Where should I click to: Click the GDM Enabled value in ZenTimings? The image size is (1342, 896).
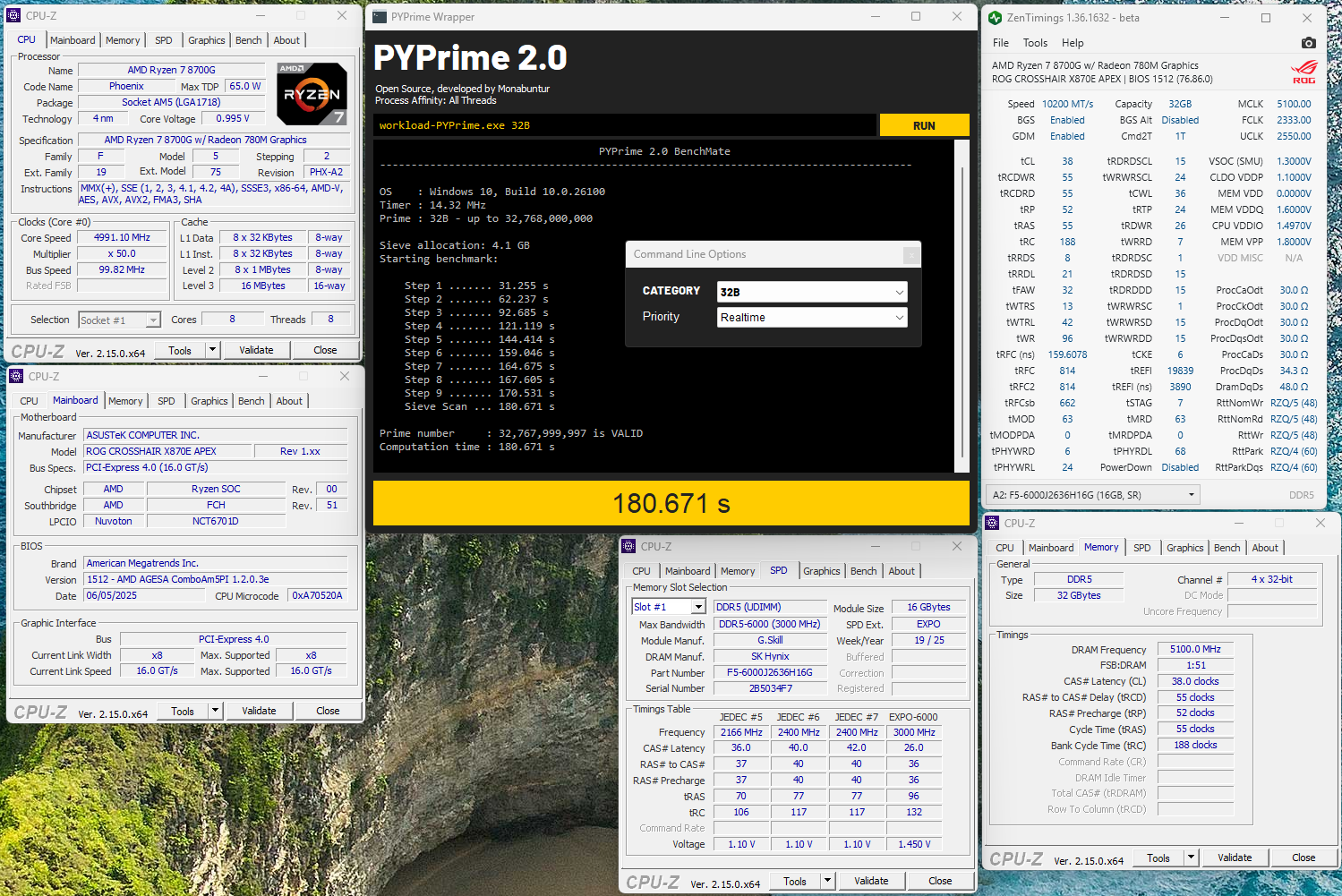coord(1067,136)
